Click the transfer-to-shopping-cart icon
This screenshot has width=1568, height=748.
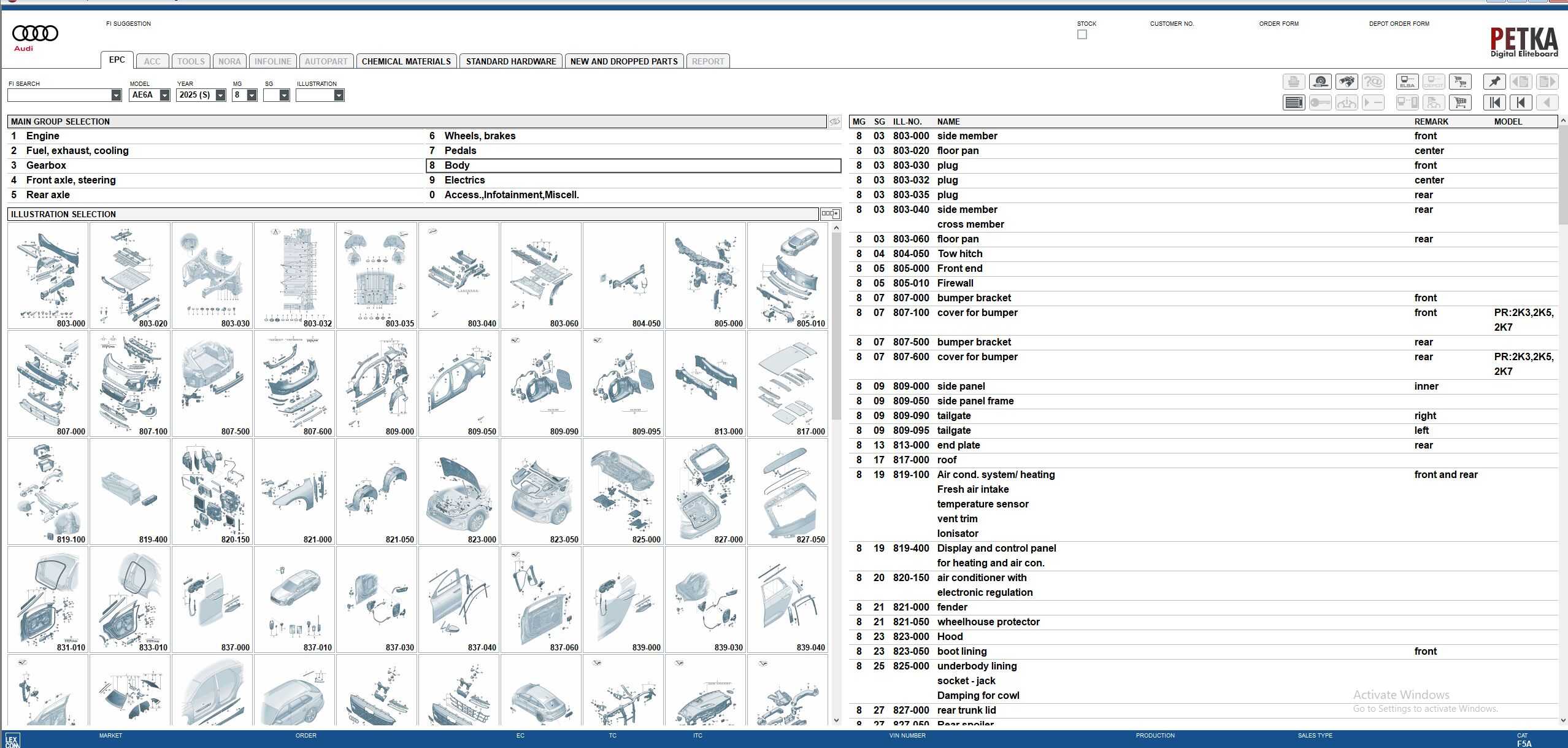pos(1460,82)
